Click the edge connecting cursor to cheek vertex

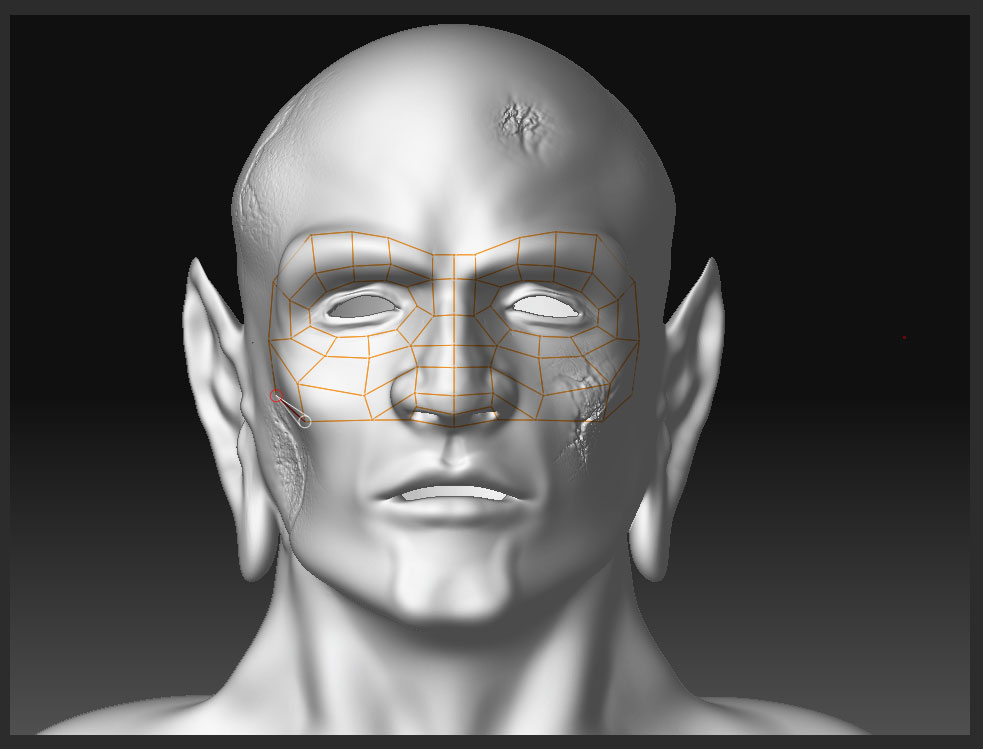(291, 408)
